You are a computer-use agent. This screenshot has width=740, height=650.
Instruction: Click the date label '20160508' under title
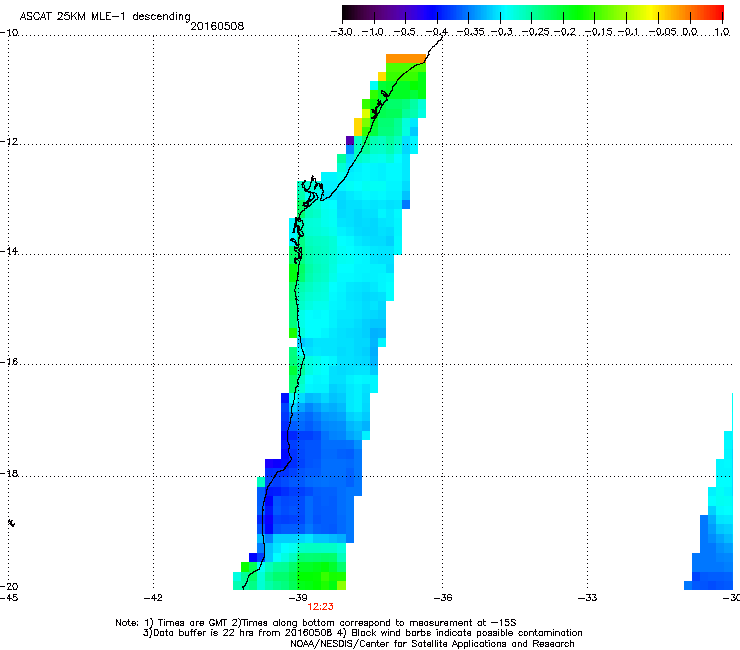217,26
